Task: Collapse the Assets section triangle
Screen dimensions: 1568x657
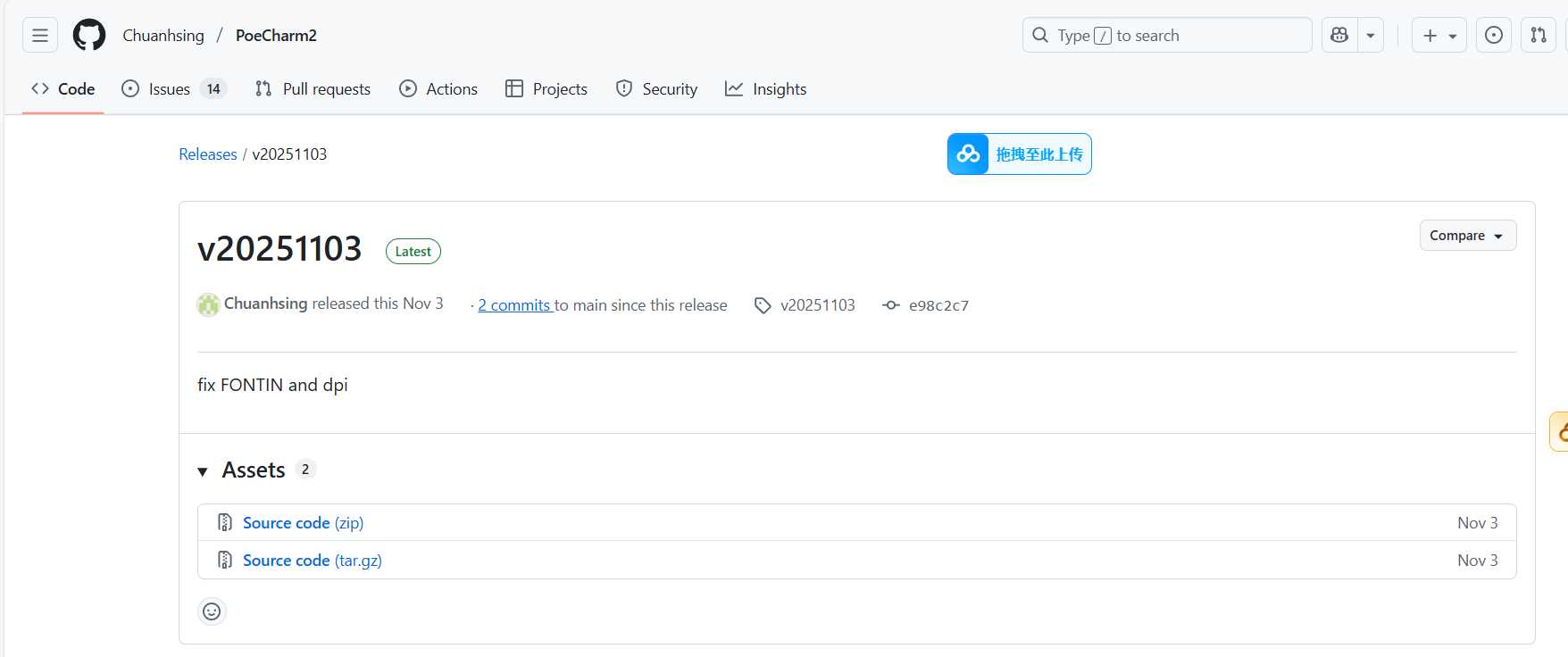Action: pyautogui.click(x=203, y=471)
